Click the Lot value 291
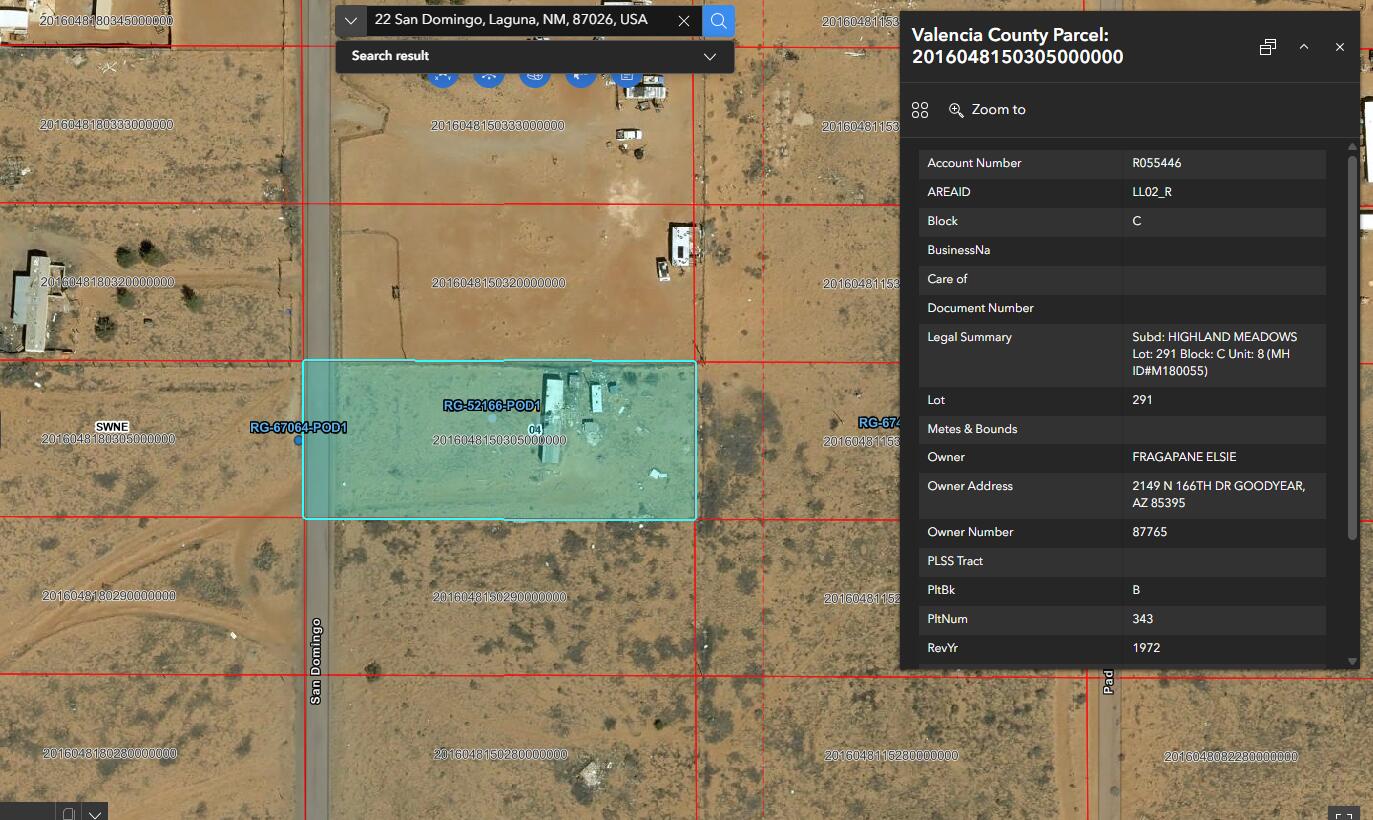This screenshot has height=820, width=1373. coord(1142,400)
